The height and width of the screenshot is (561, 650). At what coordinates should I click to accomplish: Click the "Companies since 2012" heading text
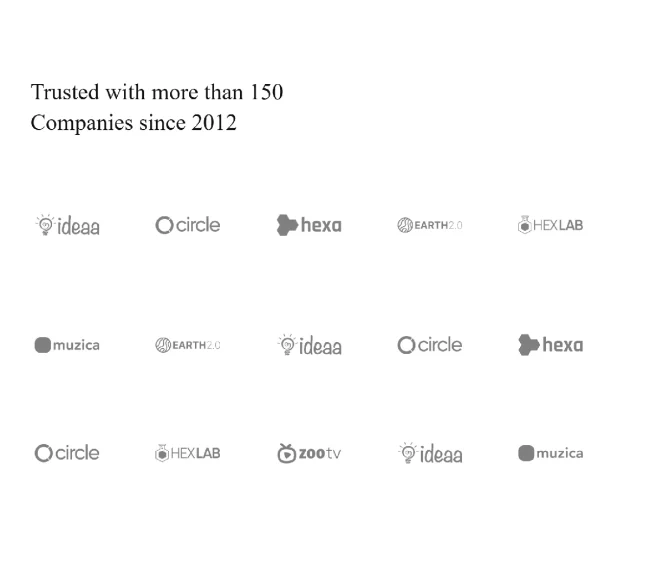pos(133,122)
